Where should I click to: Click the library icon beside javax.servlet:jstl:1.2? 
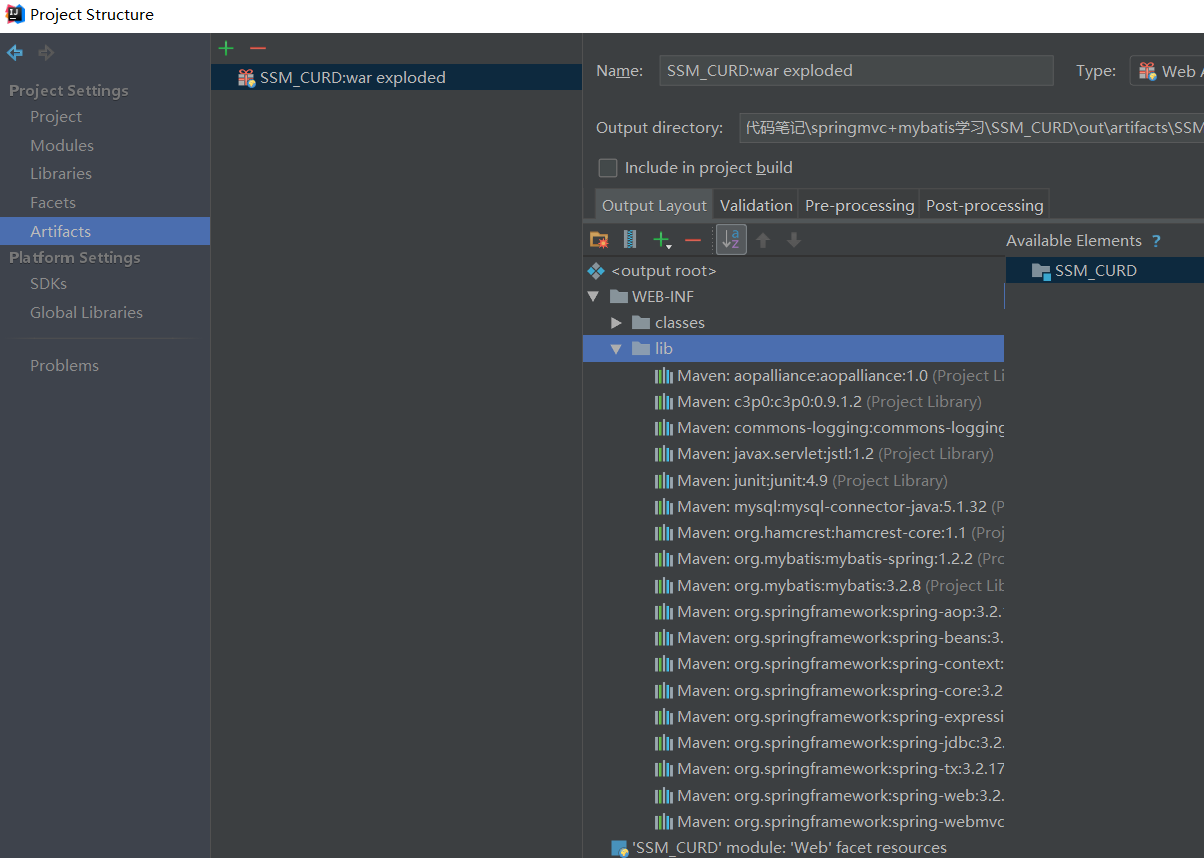tap(664, 454)
